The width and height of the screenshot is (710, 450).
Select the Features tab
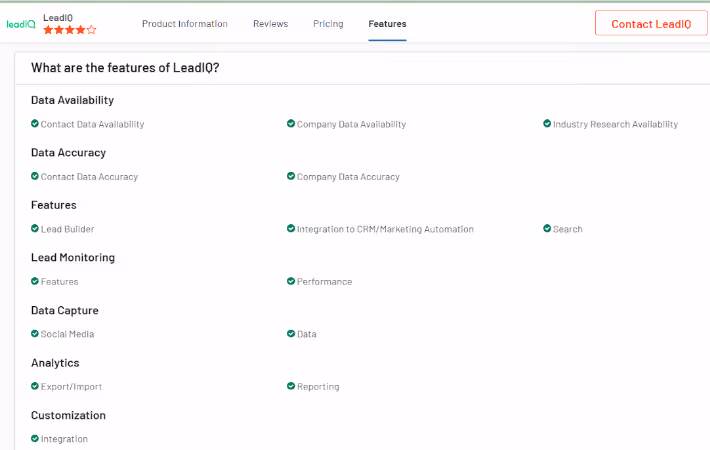pyautogui.click(x=387, y=24)
